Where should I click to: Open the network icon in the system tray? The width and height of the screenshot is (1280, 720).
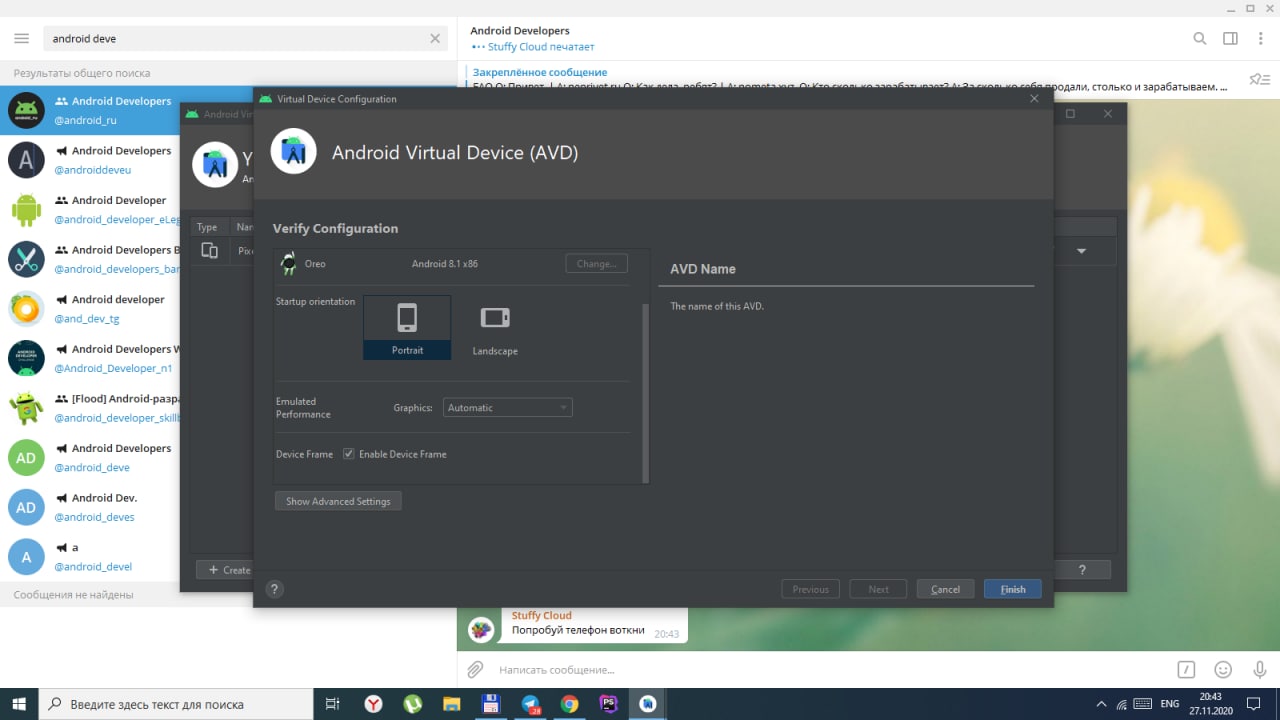click(x=1123, y=704)
